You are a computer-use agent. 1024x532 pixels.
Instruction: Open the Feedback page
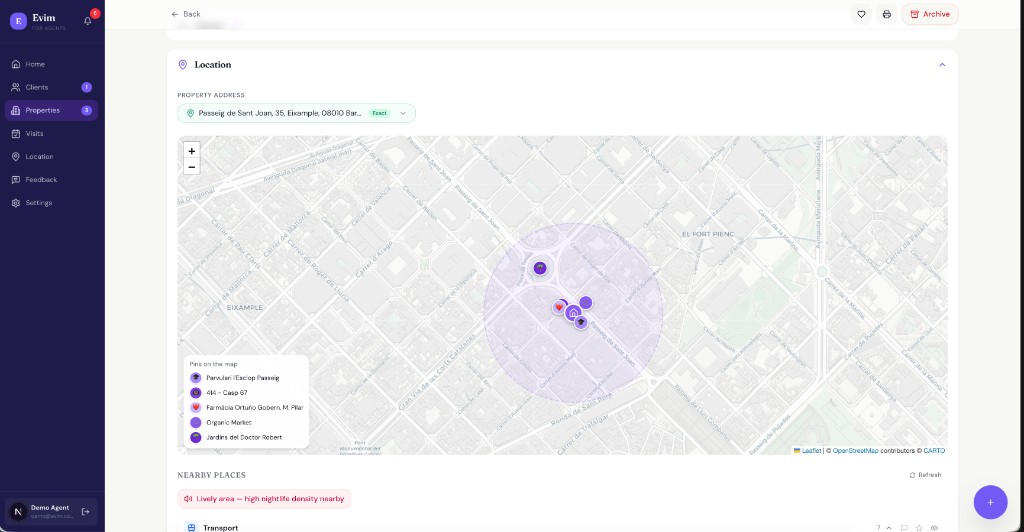coord(52,180)
